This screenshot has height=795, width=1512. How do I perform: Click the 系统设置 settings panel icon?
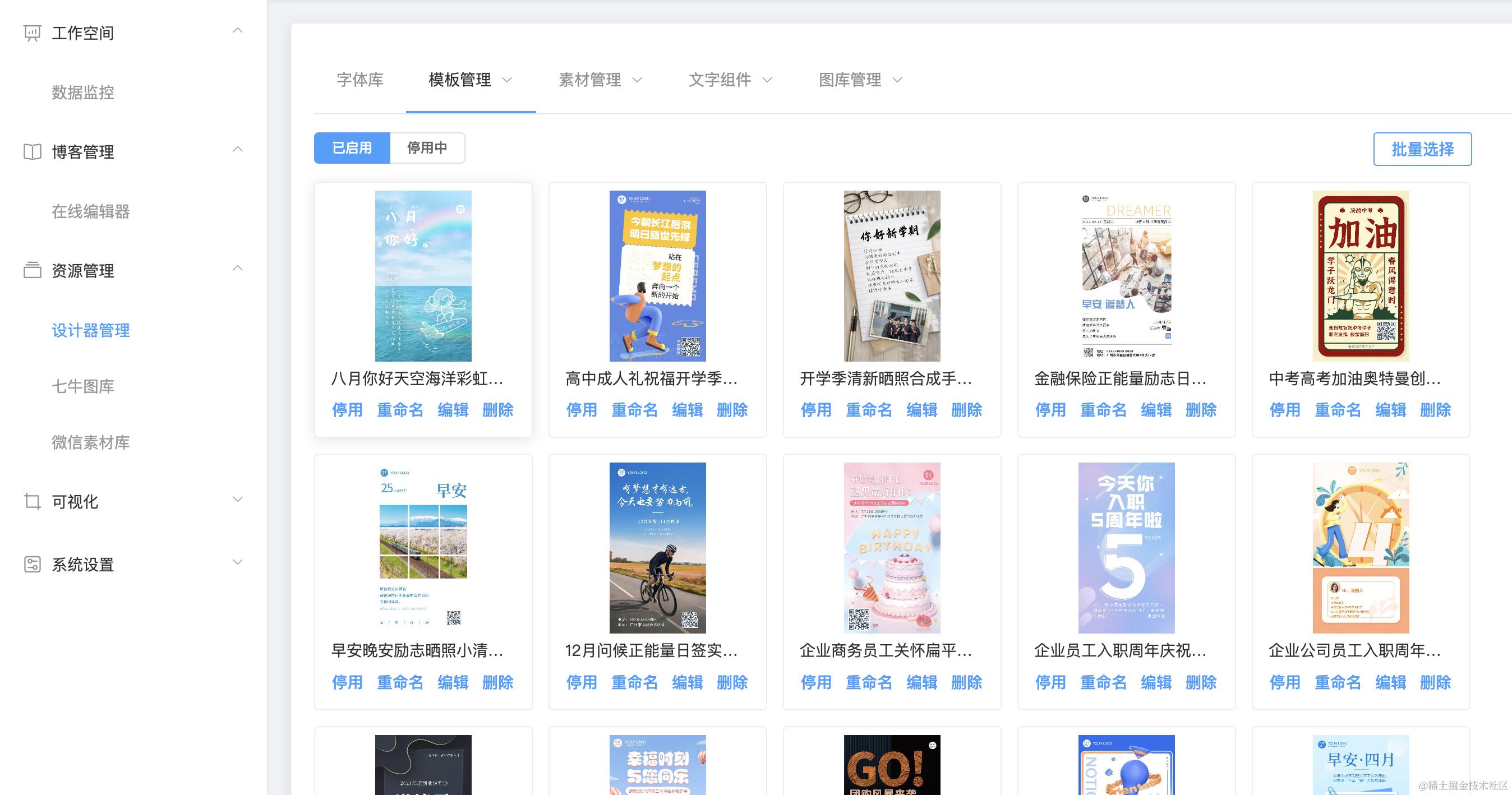33,565
